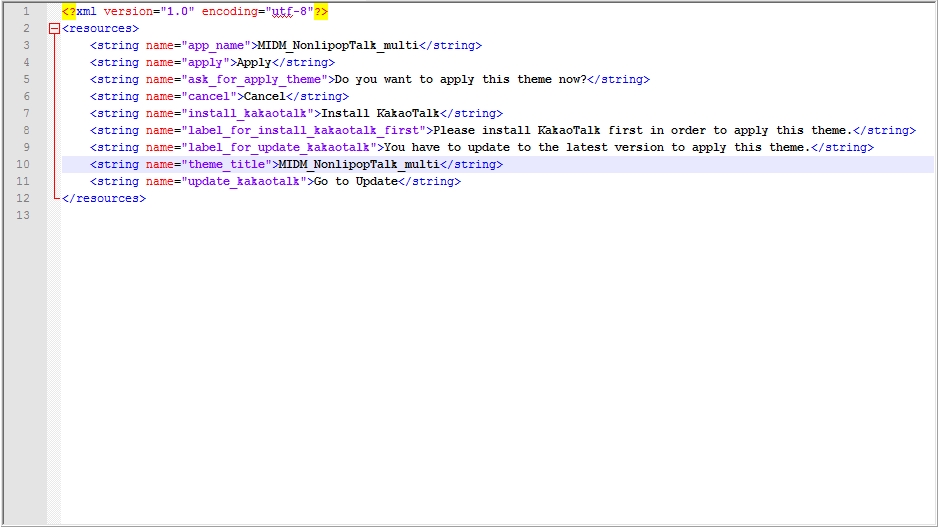Collapse the resources tag fold marker
Image resolution: width=938 pixels, height=527 pixels.
[x=54, y=29]
